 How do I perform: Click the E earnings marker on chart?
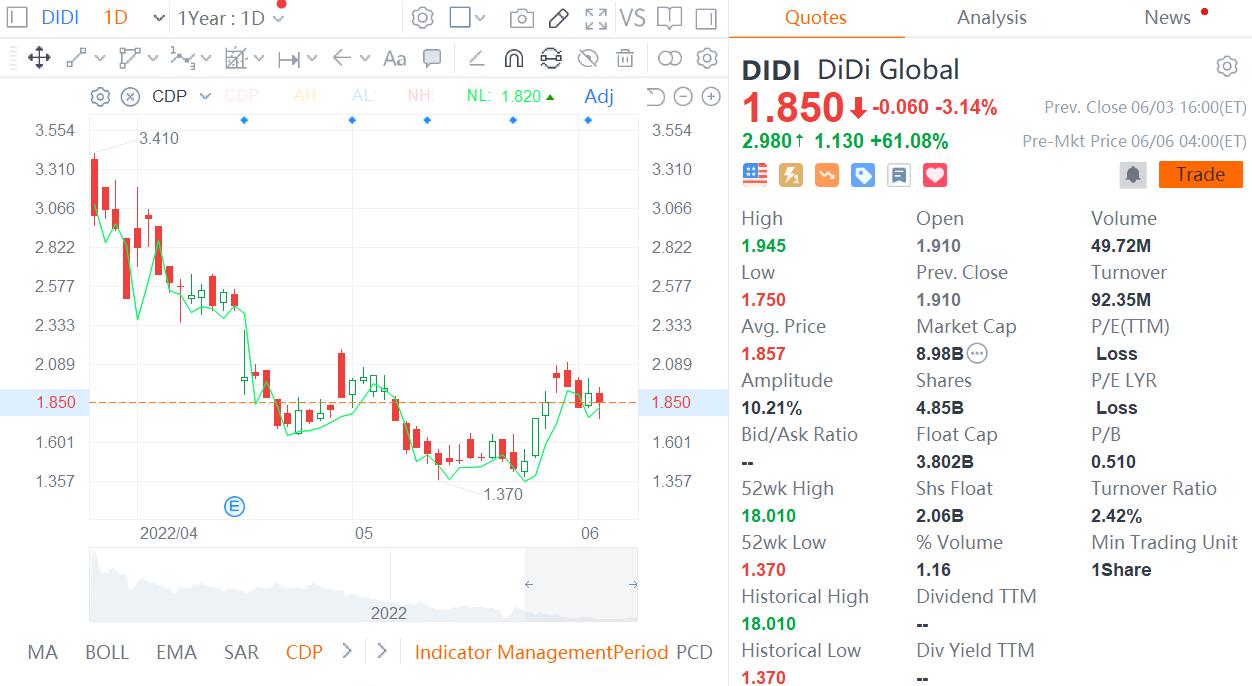click(235, 507)
